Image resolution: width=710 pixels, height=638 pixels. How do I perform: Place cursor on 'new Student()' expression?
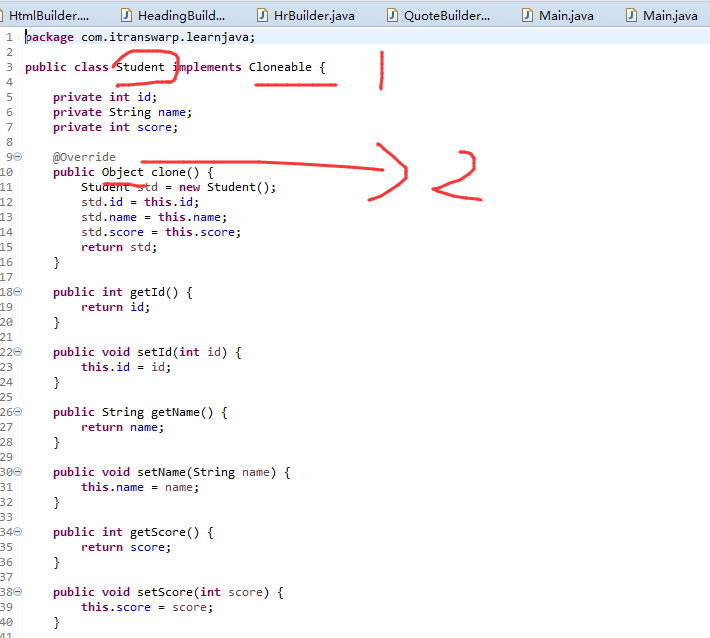coord(227,187)
